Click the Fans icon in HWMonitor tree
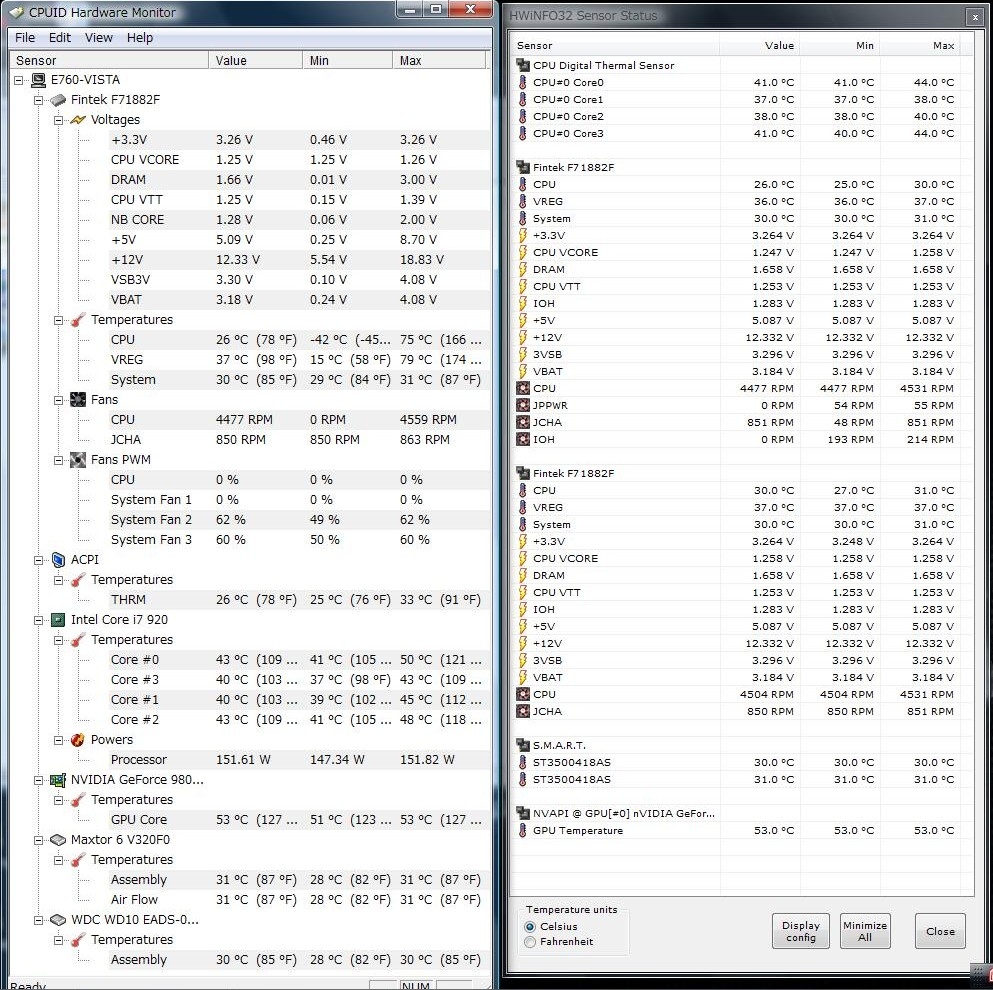Image resolution: width=993 pixels, height=990 pixels. tap(78, 400)
